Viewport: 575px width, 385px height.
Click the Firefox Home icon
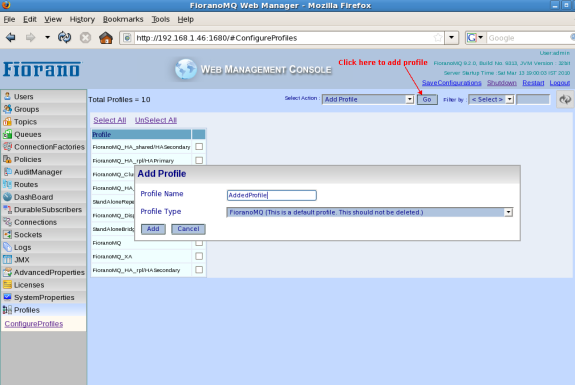[x=106, y=38]
